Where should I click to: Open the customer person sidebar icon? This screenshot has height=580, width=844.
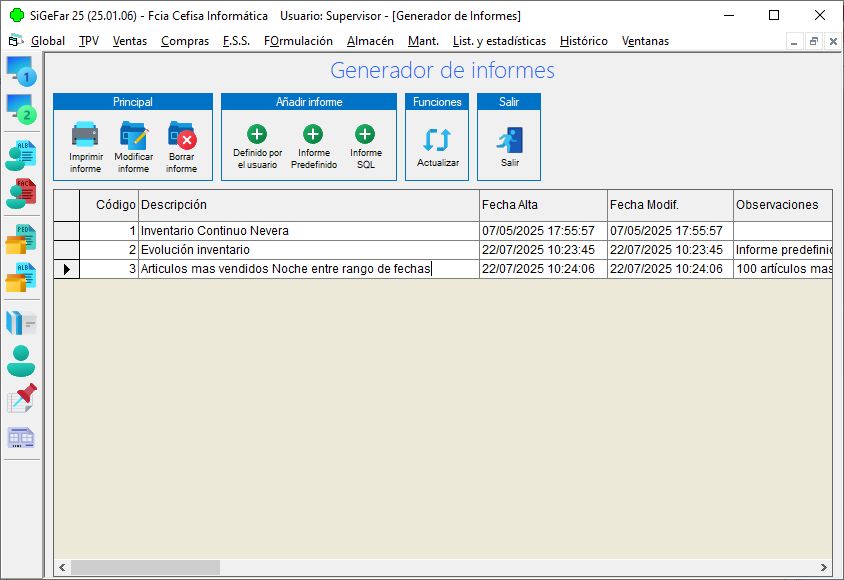22,361
